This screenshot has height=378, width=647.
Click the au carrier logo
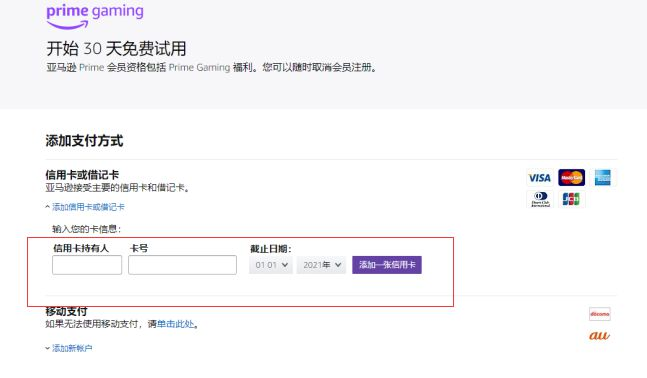coord(599,335)
